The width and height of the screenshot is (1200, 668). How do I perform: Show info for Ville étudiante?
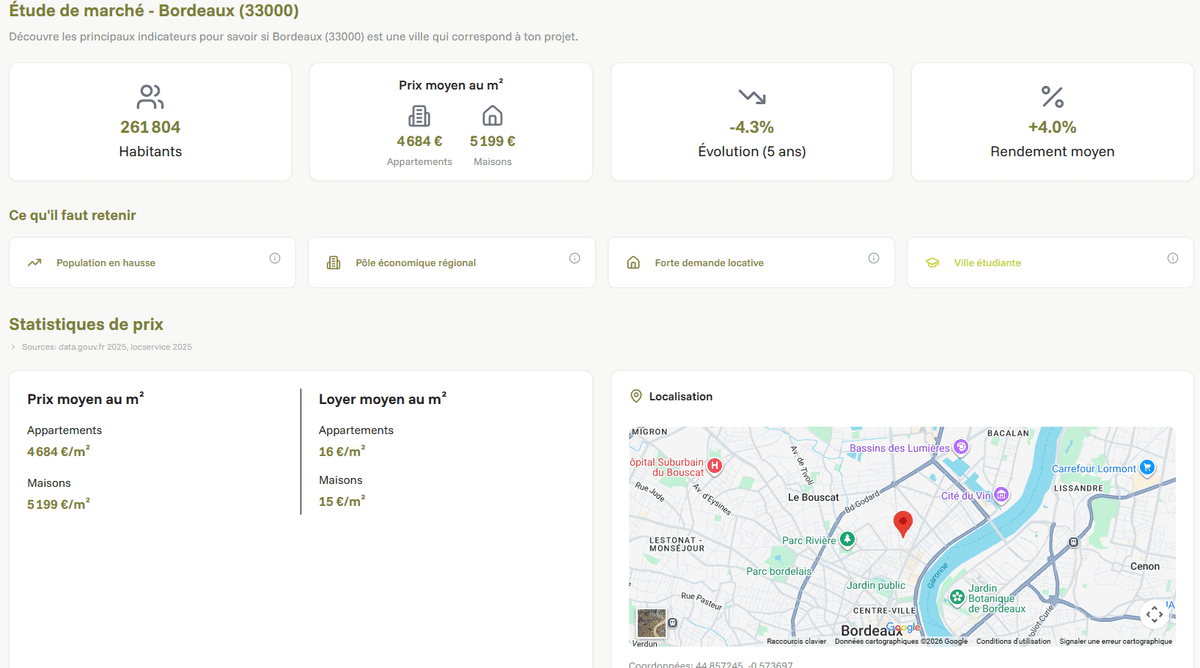click(1173, 258)
